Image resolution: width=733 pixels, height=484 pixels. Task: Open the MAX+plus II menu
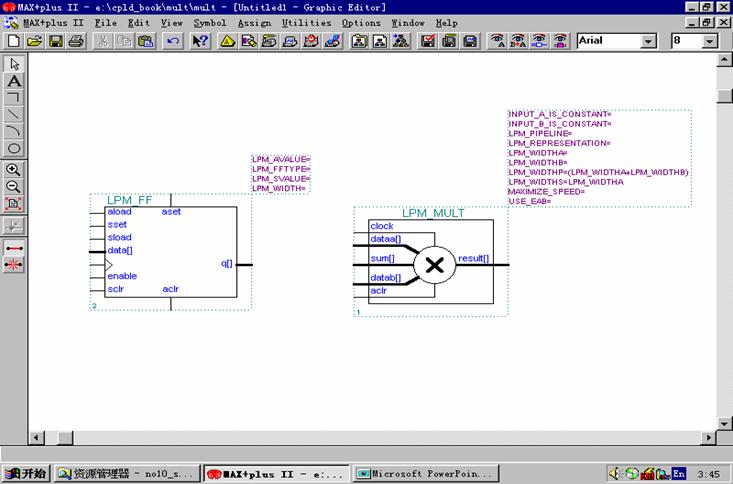pyautogui.click(x=53, y=22)
